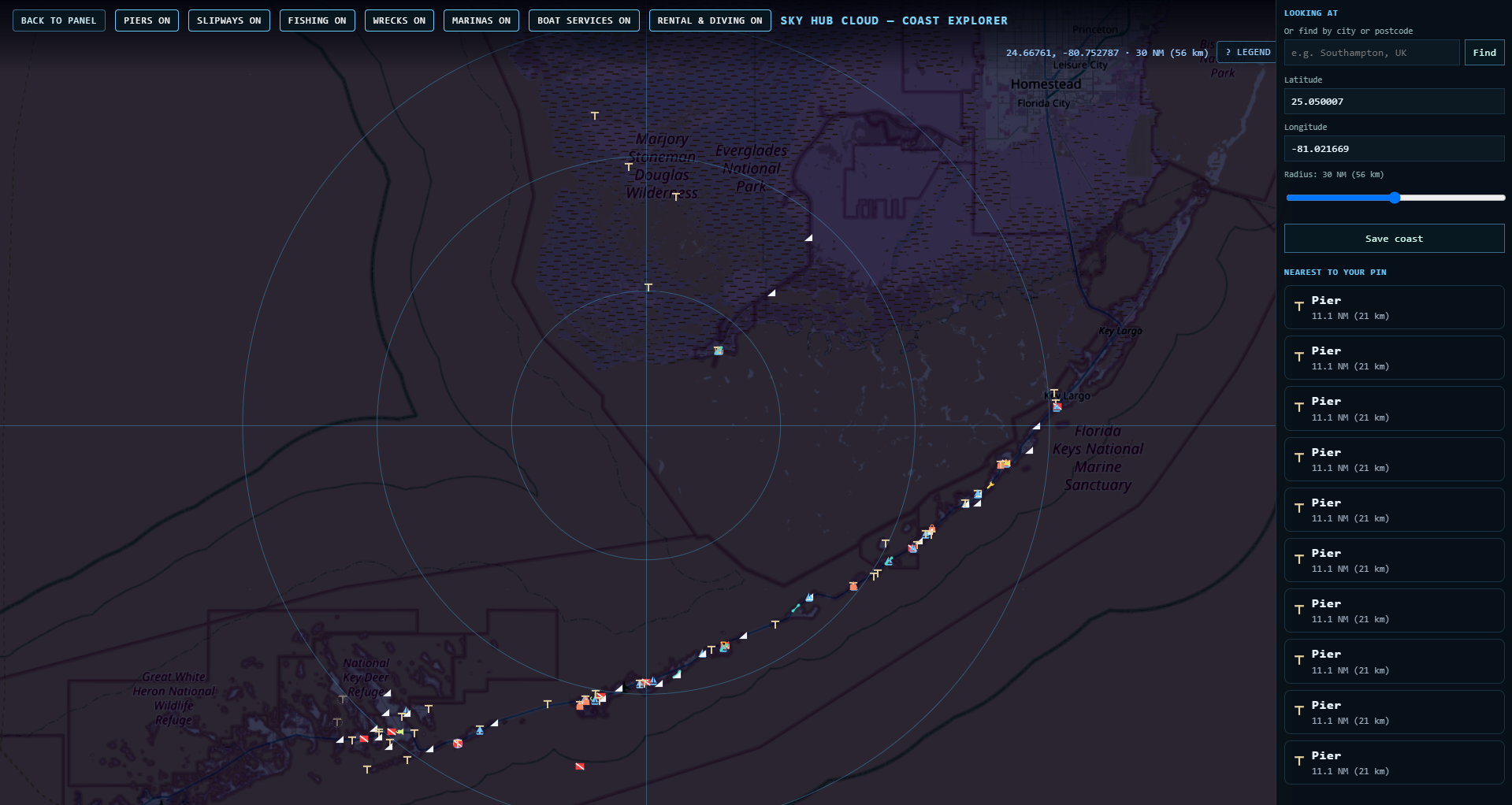Click the Save coast button
The width and height of the screenshot is (1512, 805).
[1394, 239]
